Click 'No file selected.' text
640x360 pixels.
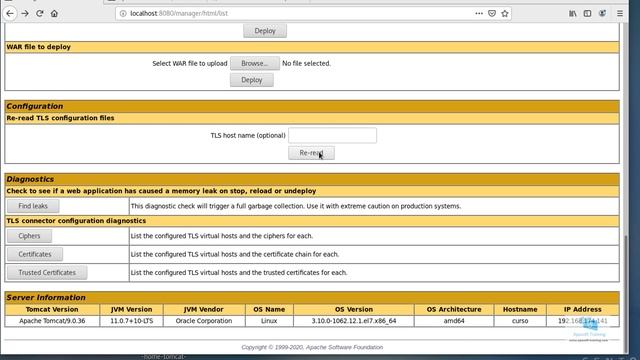tap(306, 63)
